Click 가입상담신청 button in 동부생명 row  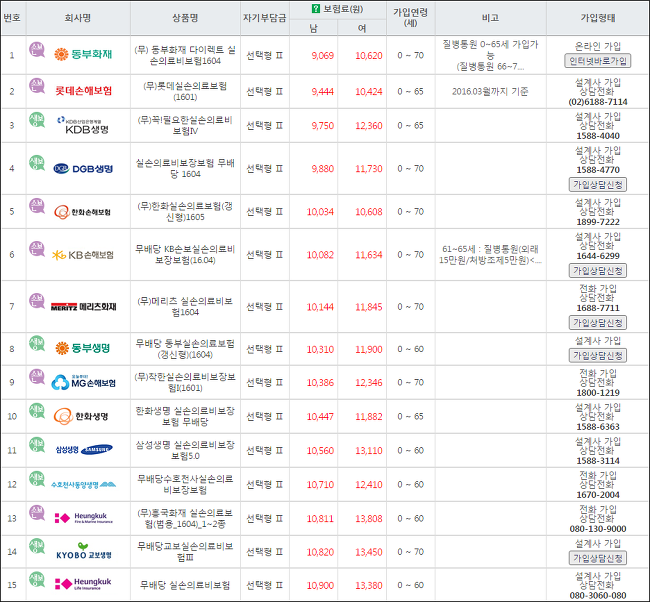click(x=597, y=355)
